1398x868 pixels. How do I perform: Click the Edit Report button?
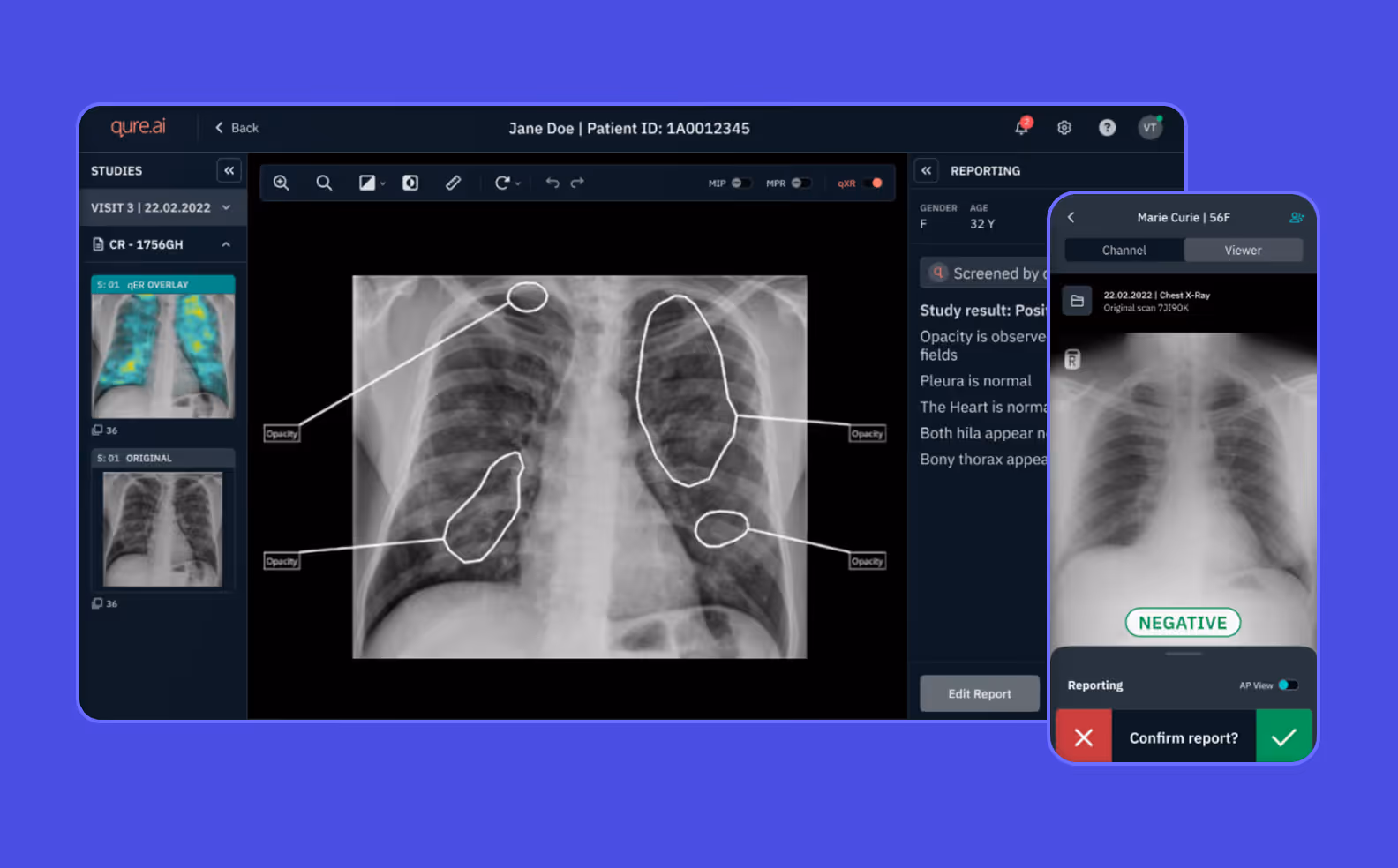[980, 693]
